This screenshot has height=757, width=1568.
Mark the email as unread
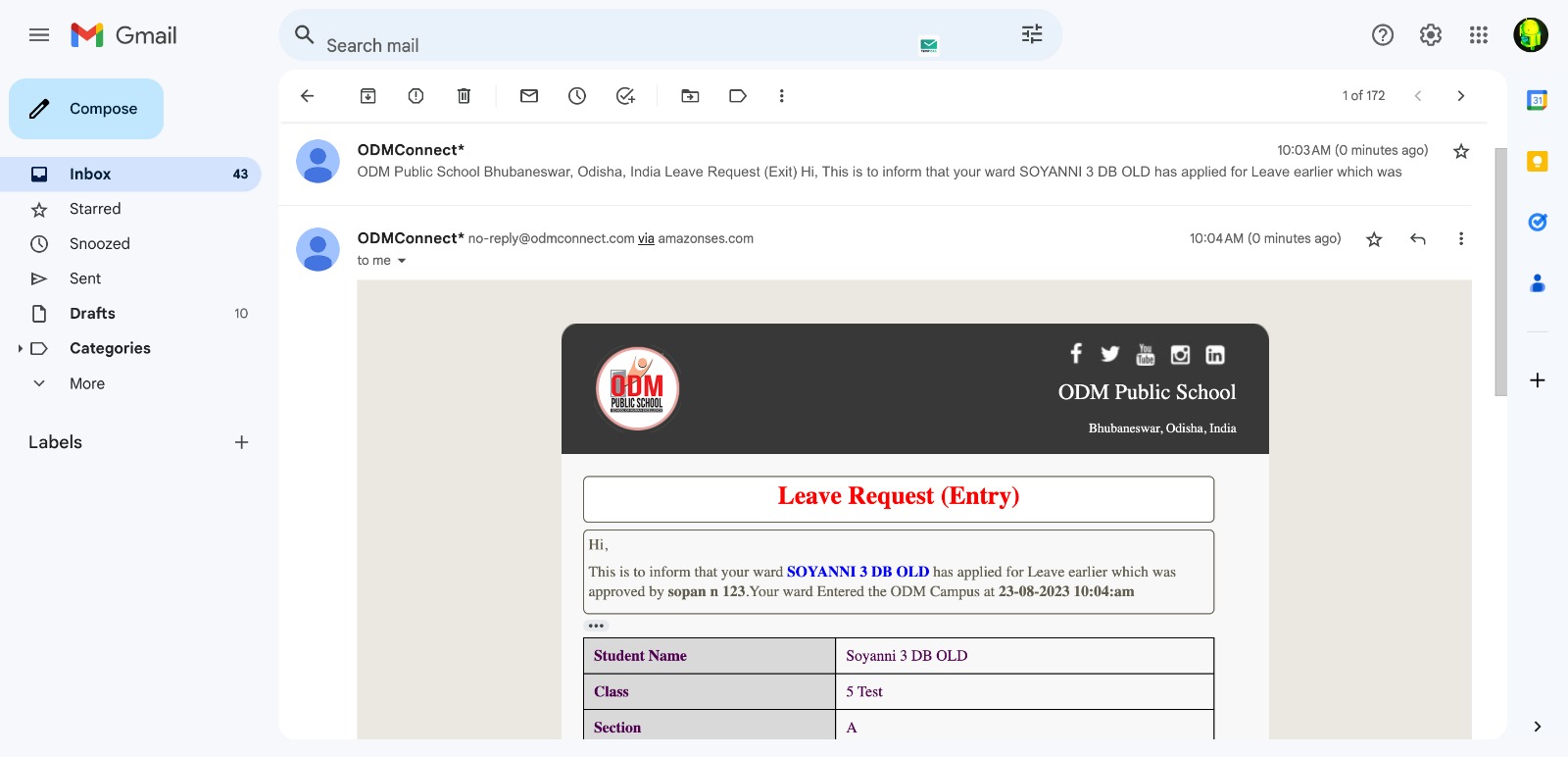point(529,96)
